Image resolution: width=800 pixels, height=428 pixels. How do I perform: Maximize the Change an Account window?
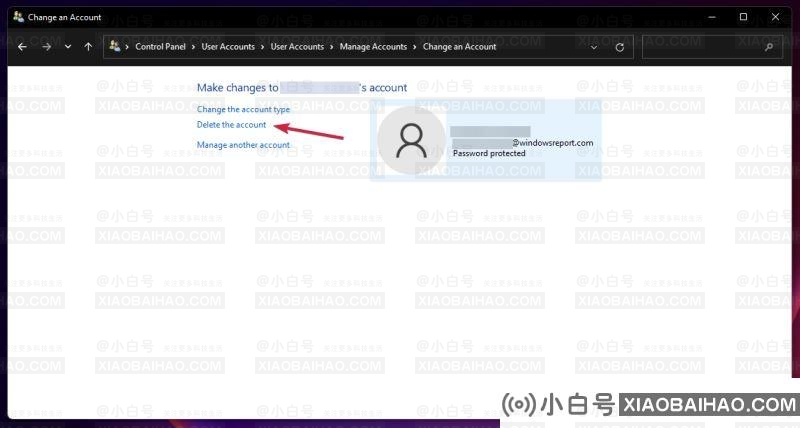coord(743,17)
